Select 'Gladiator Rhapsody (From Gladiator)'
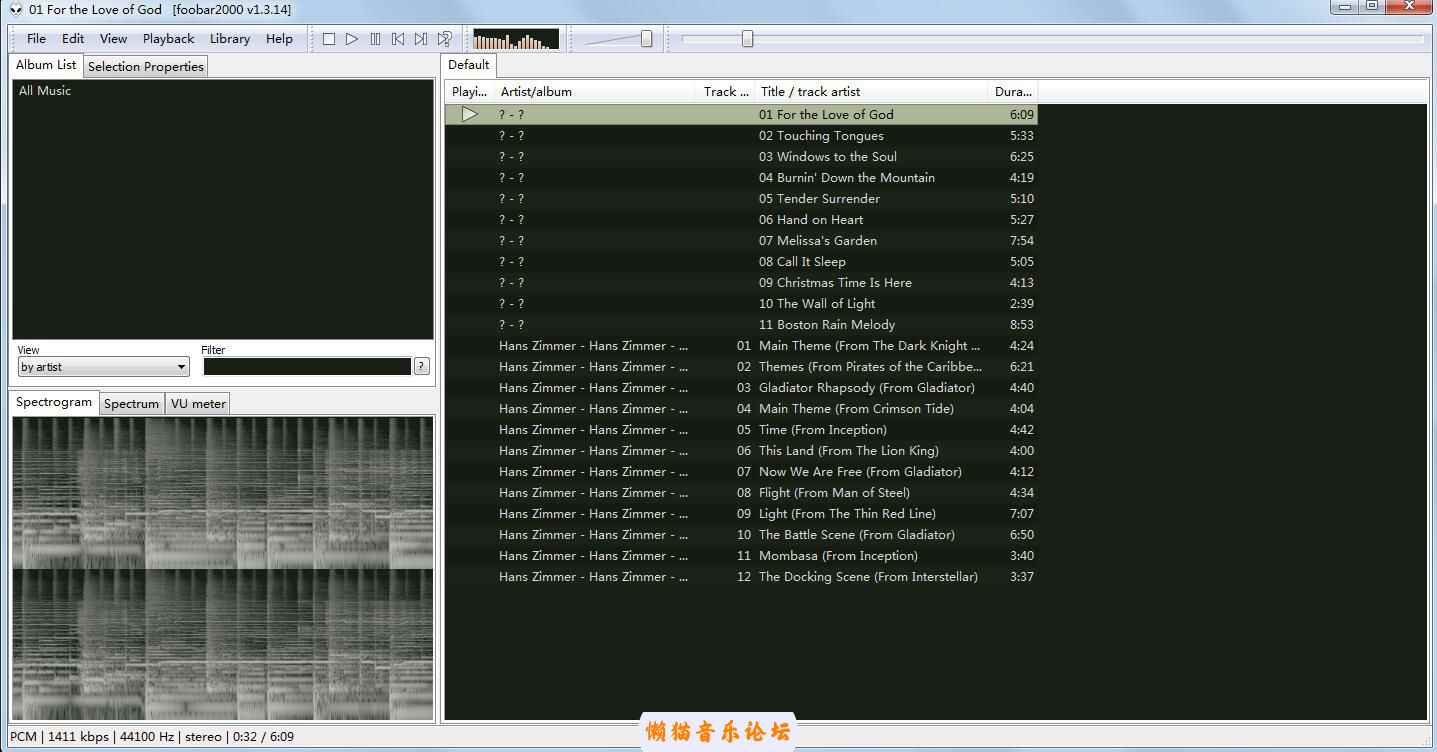The height and width of the screenshot is (752, 1437). click(741, 387)
